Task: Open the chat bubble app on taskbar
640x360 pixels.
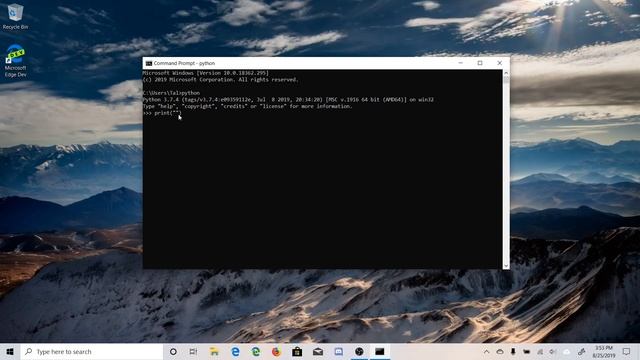Action: (338, 351)
